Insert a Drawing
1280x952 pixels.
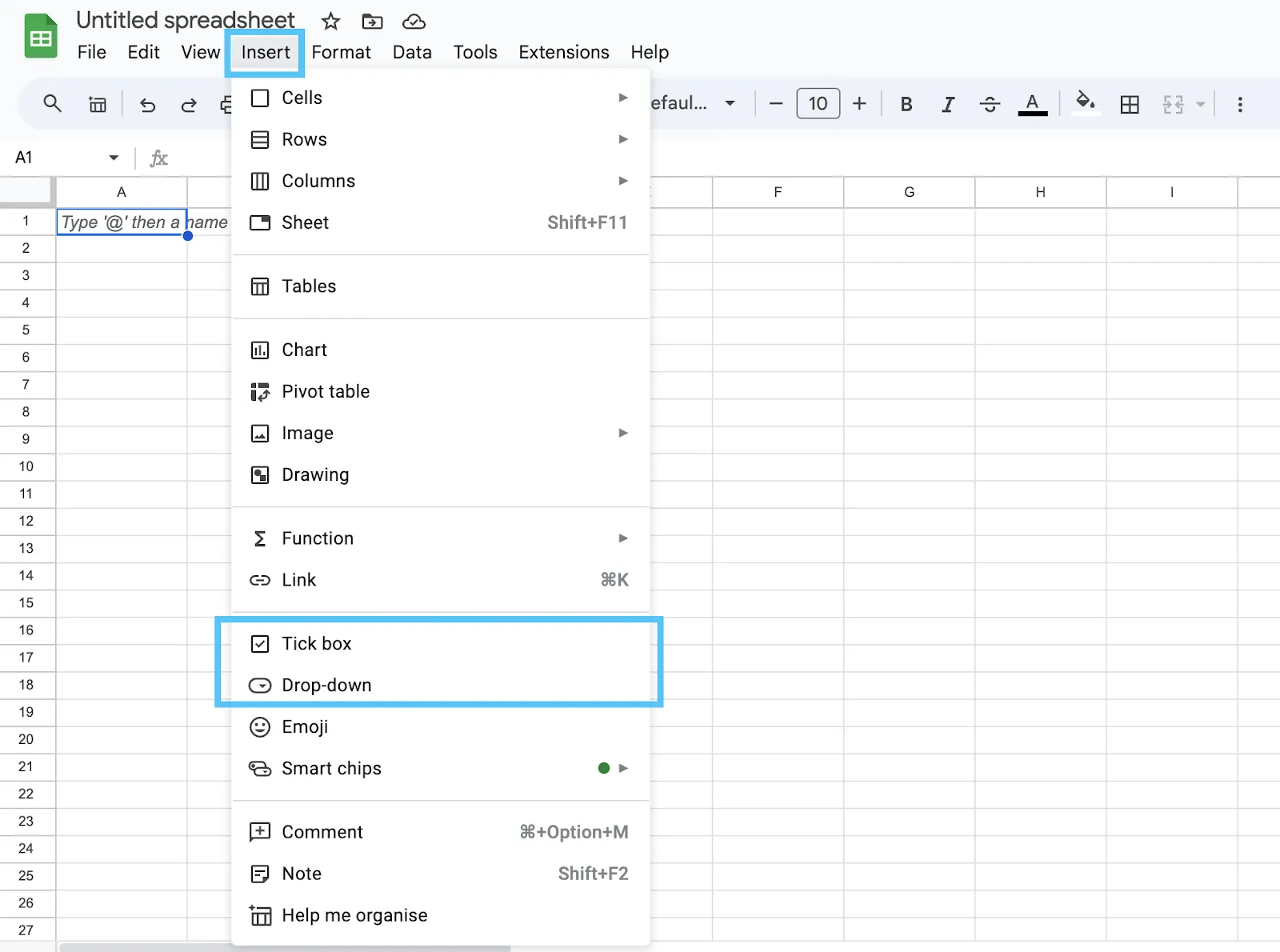tap(441, 474)
